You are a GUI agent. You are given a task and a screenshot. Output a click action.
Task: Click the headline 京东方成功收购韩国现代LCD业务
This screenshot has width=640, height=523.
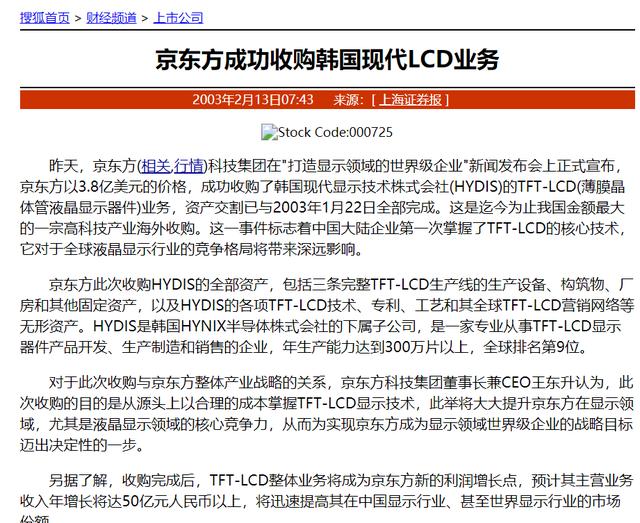(327, 60)
